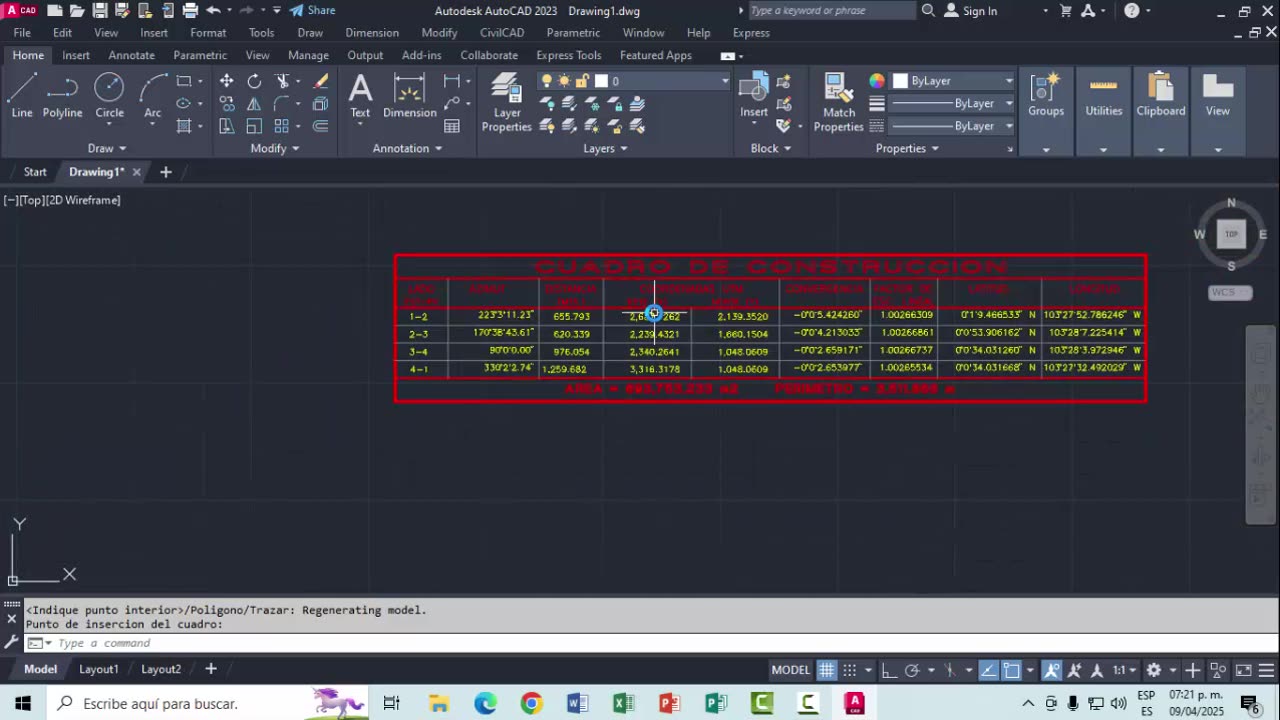Select the Polyline tool
The image size is (1280, 720).
tap(62, 96)
